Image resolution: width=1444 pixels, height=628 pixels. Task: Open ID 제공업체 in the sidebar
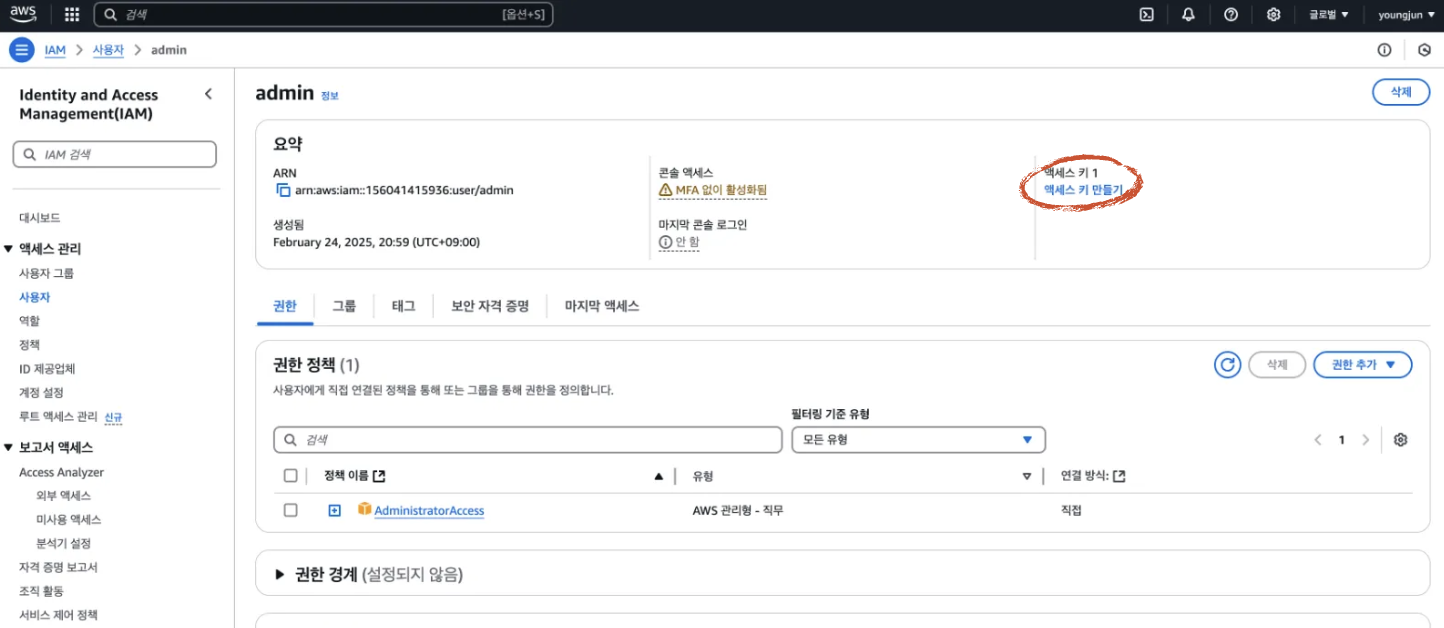point(47,369)
